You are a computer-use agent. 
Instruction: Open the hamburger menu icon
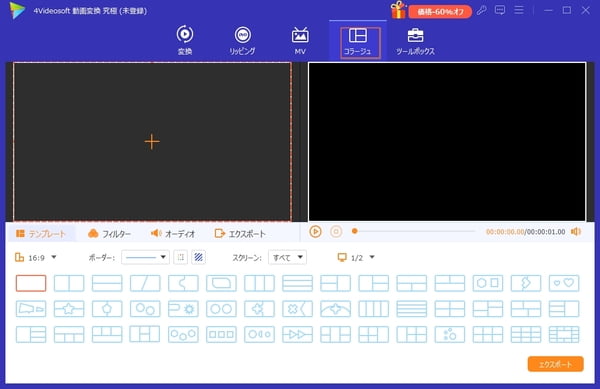point(519,10)
